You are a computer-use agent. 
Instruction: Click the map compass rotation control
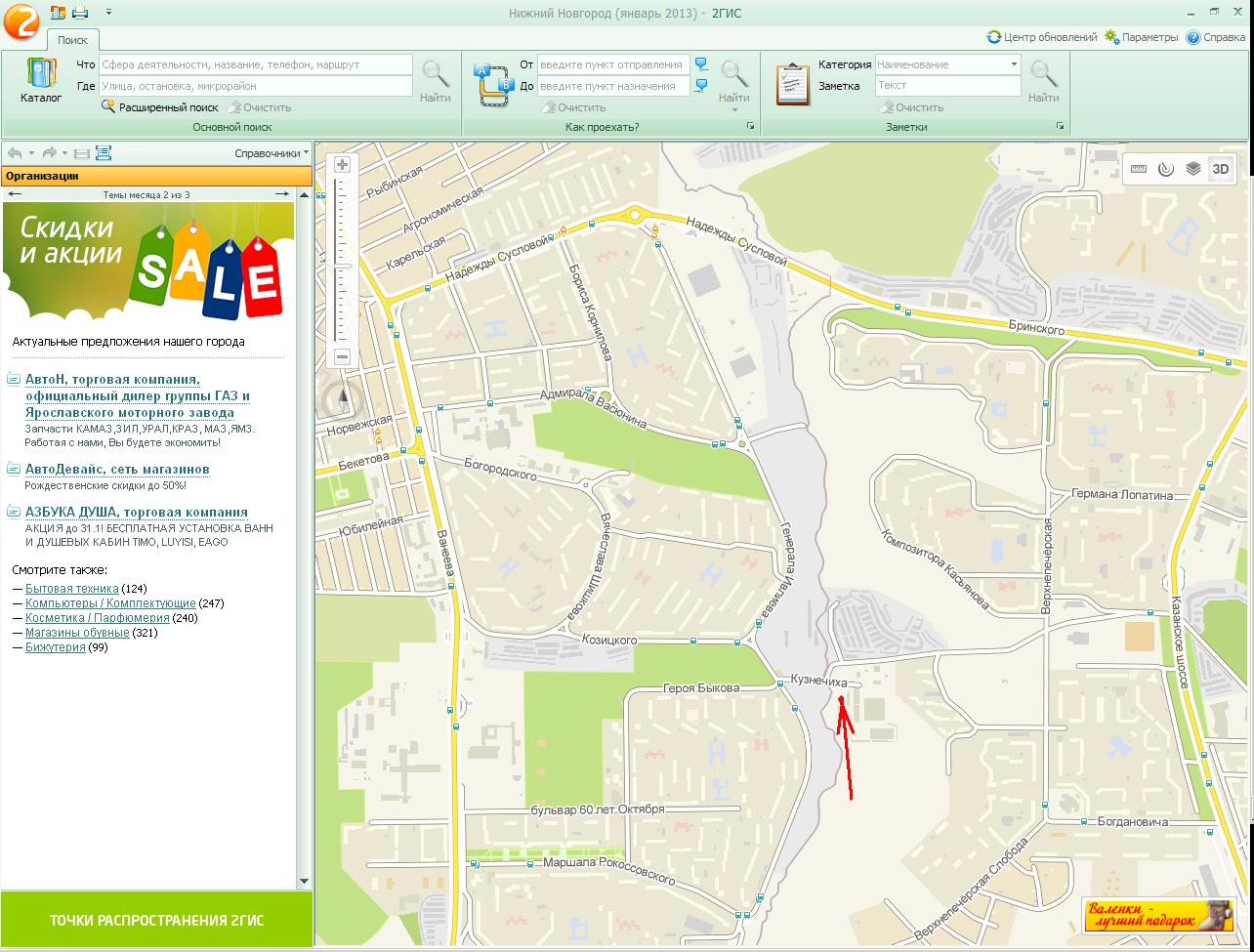[342, 398]
